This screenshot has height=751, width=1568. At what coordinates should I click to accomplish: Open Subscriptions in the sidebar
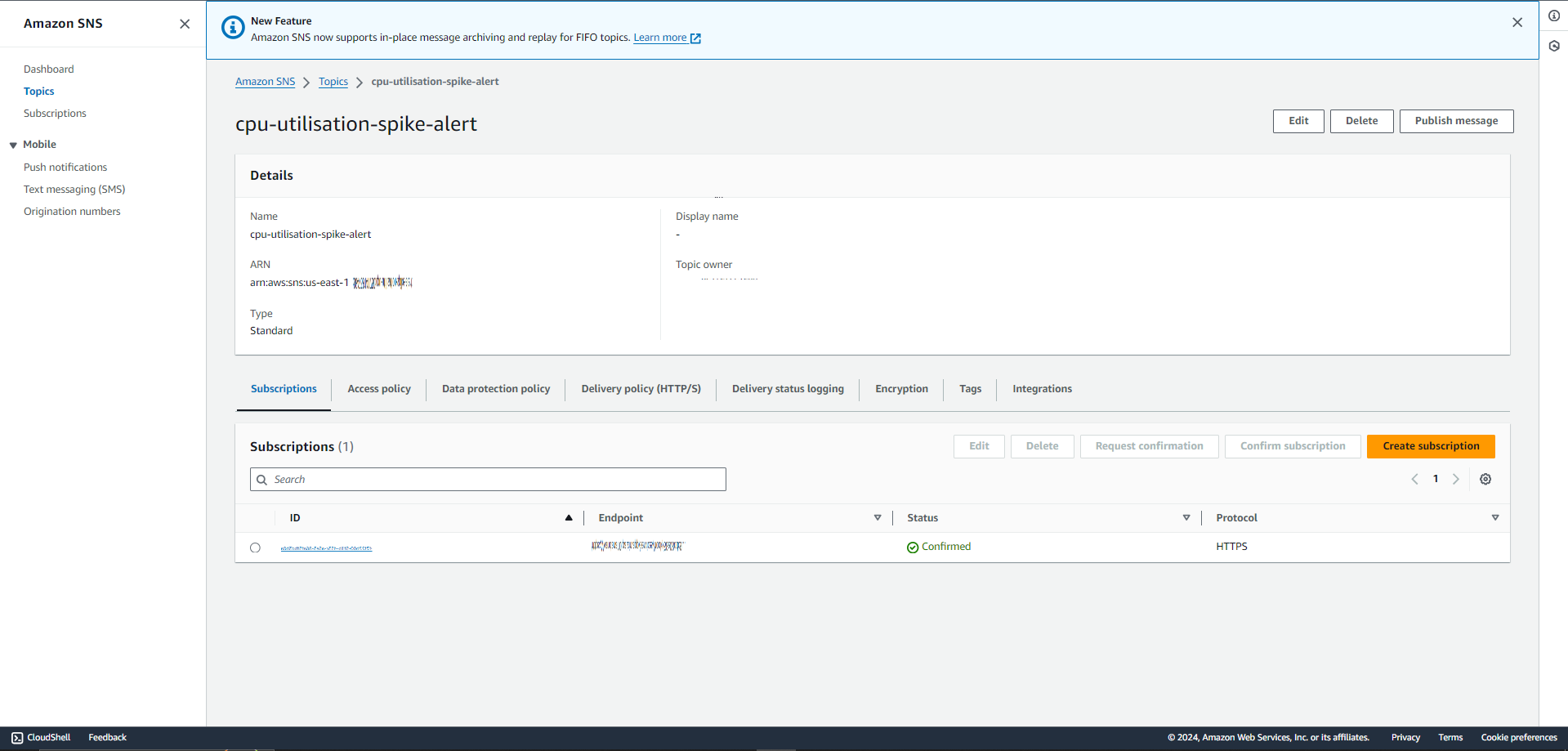(x=55, y=114)
